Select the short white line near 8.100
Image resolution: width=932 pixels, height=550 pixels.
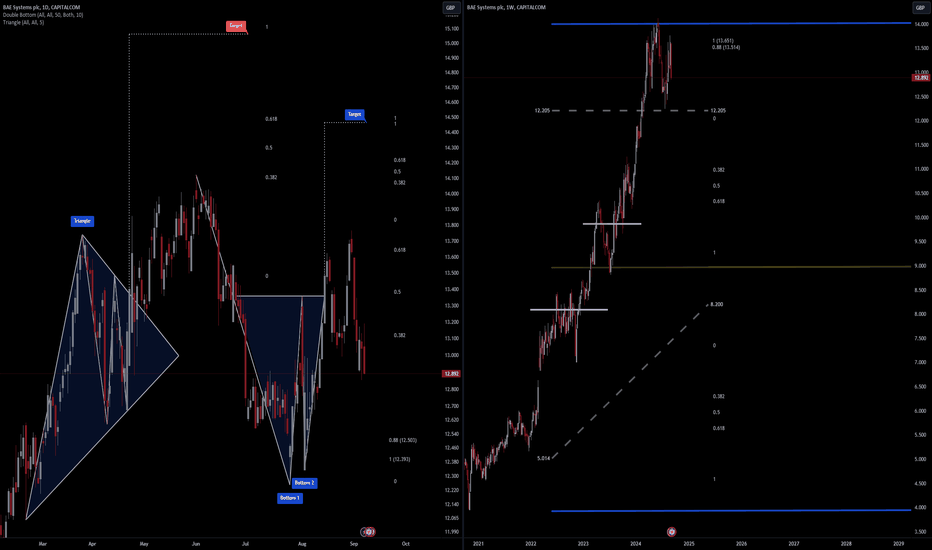click(x=569, y=310)
